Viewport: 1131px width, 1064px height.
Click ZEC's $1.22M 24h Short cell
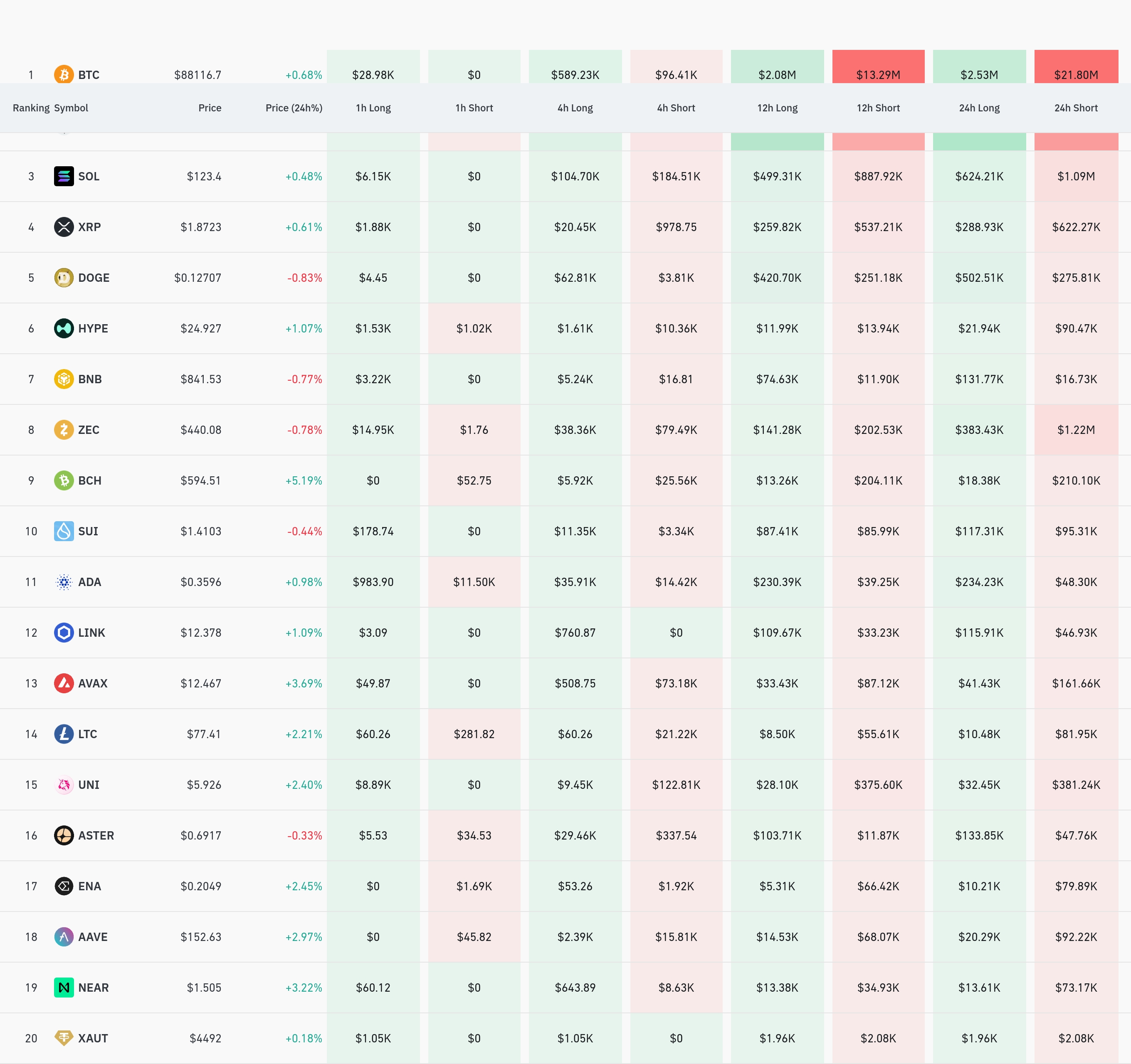(1075, 429)
